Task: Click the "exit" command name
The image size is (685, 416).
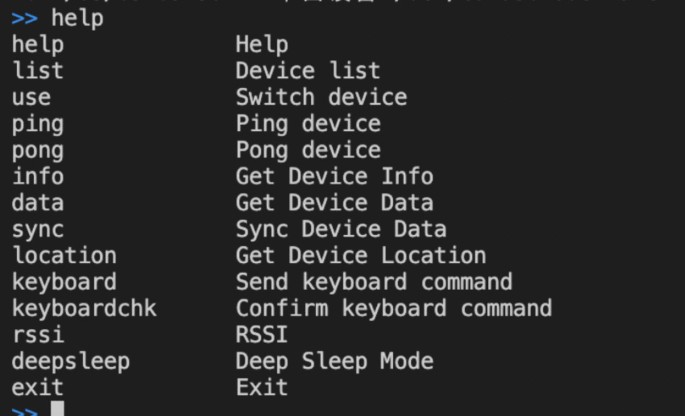Action: [38, 387]
